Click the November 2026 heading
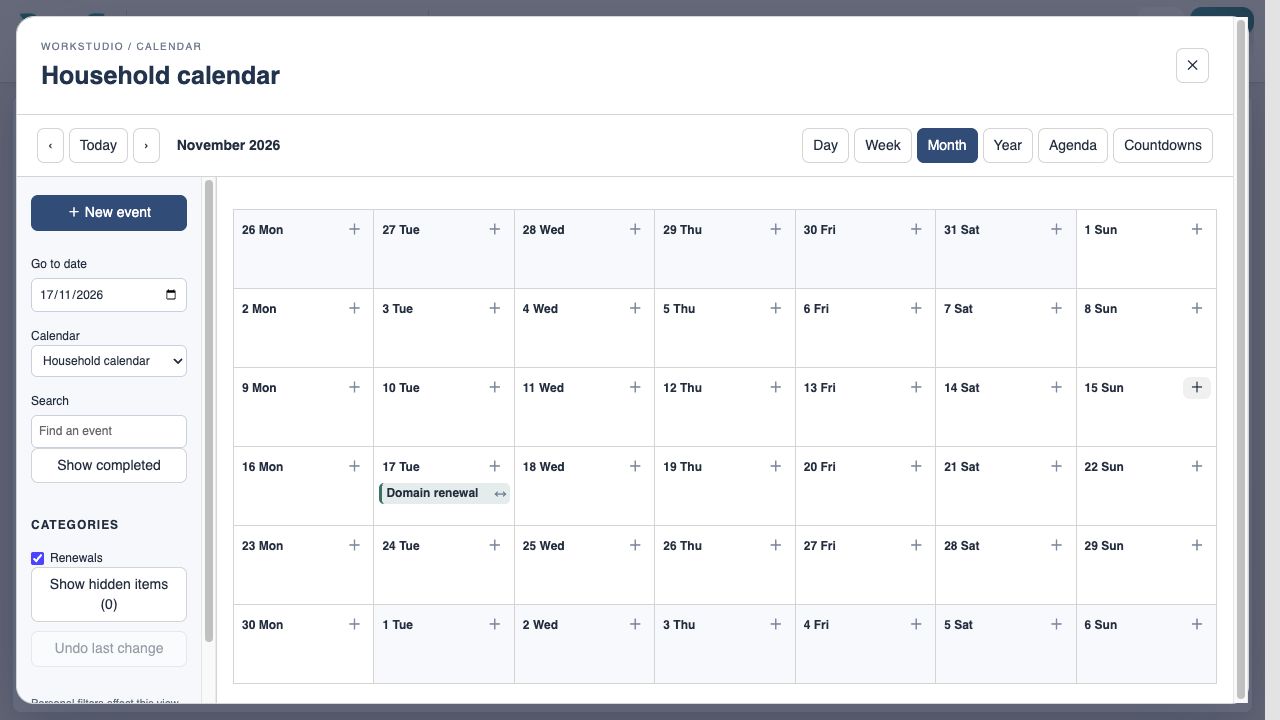This screenshot has width=1280, height=720. pos(228,145)
